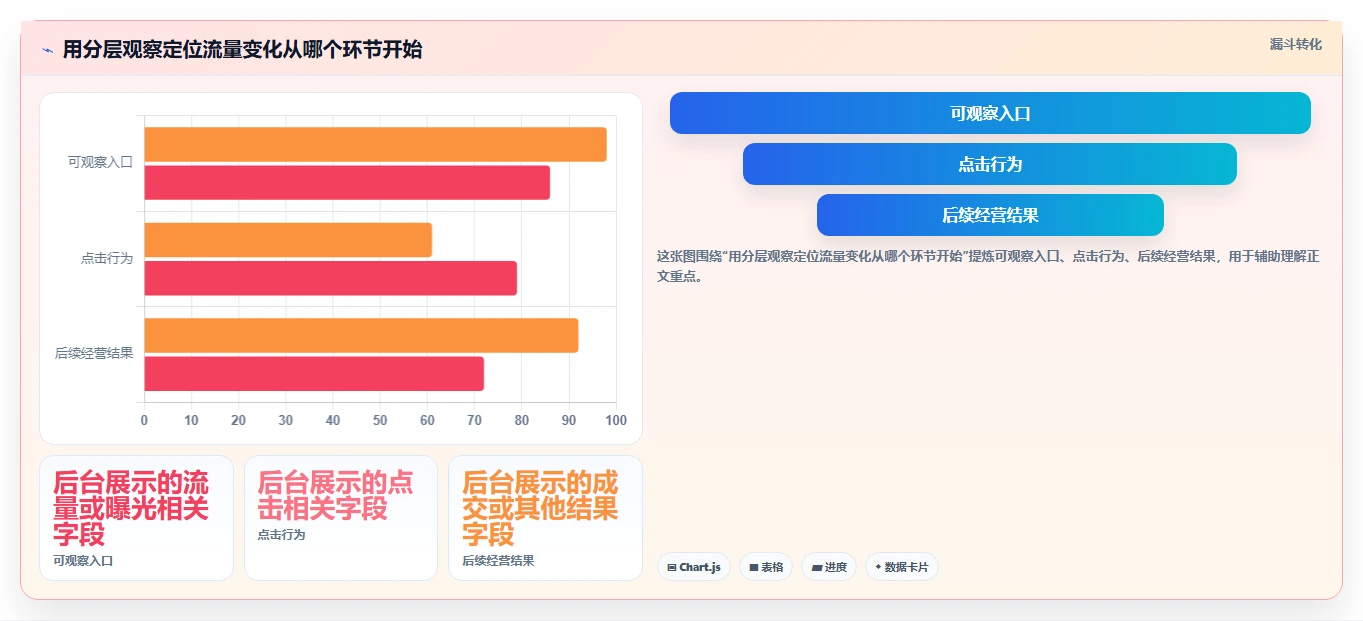
Task: Select the 数据卡片 tag pill
Action: (x=902, y=567)
